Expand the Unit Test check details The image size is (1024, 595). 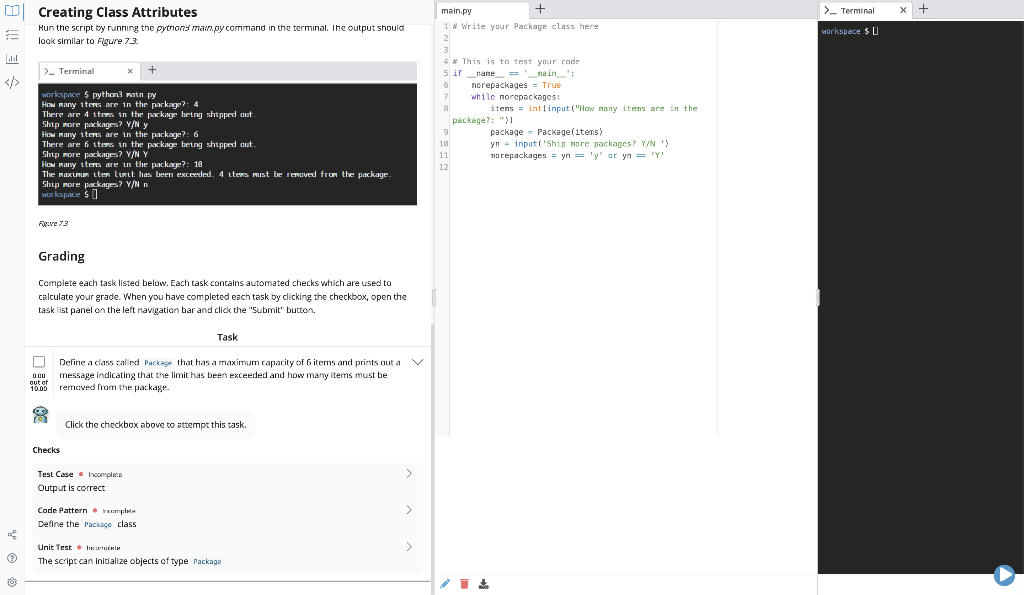[x=410, y=547]
